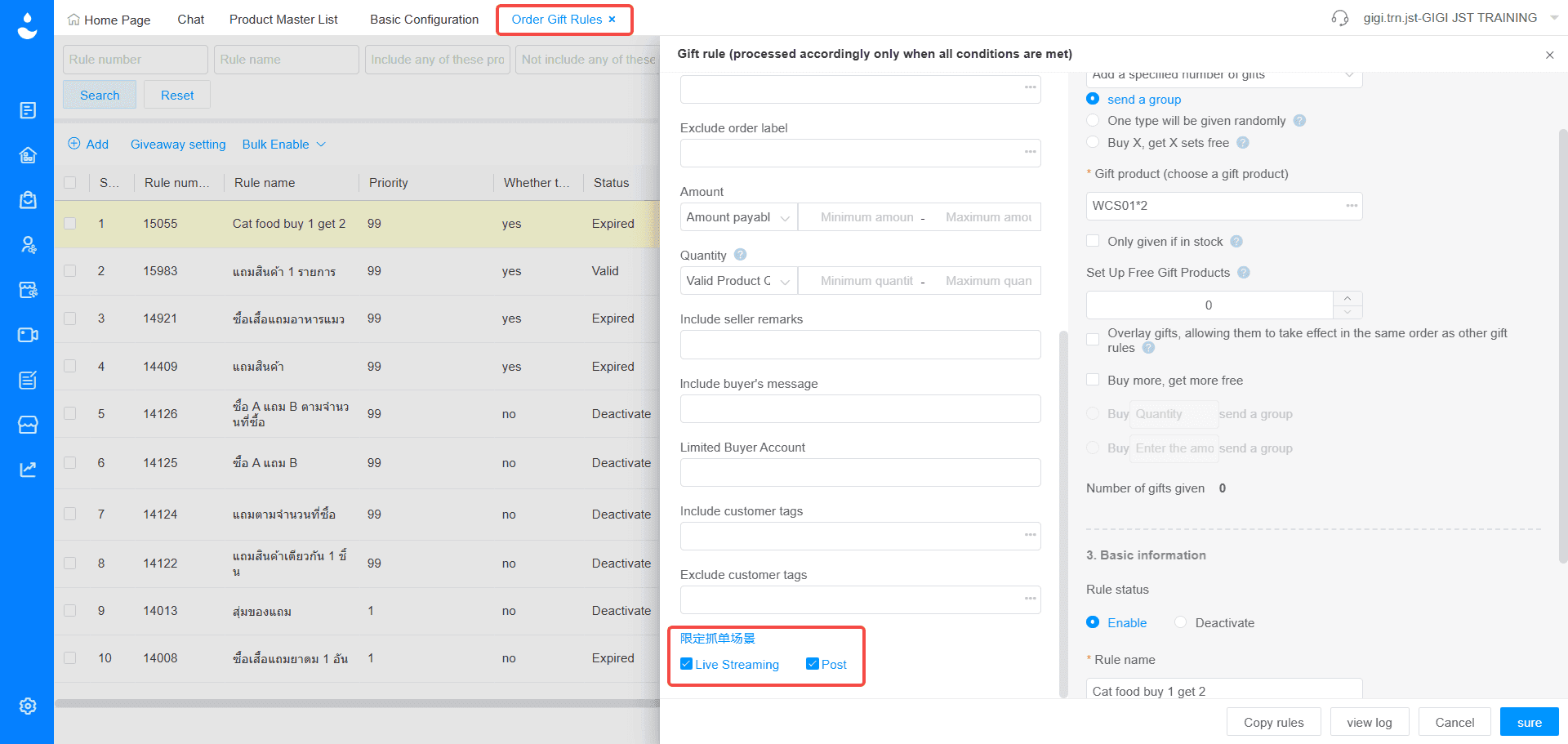This screenshot has height=744, width=1568.
Task: Click the rule list horizontal scrollbar
Action: tap(357, 703)
